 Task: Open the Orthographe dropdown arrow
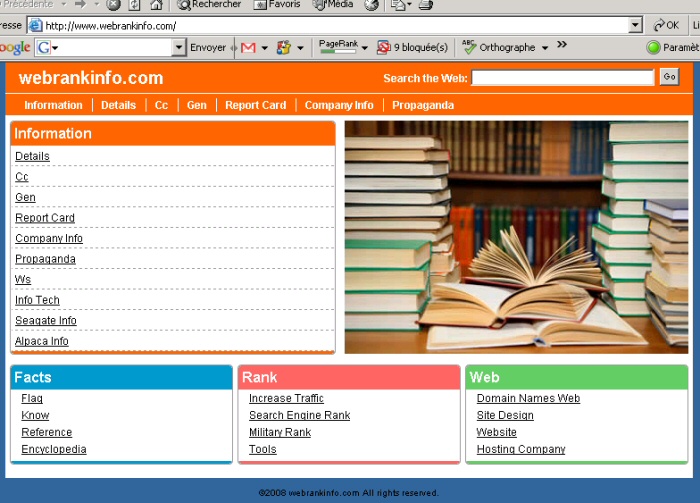(x=545, y=48)
